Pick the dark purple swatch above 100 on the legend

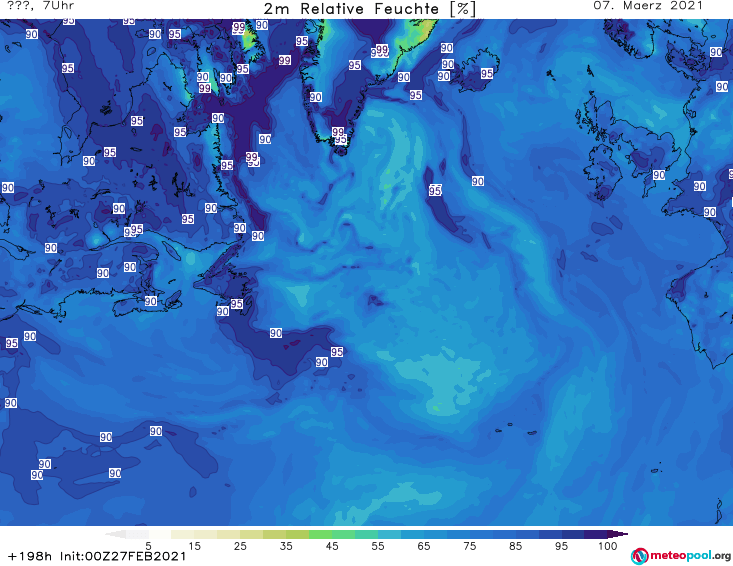(596, 534)
